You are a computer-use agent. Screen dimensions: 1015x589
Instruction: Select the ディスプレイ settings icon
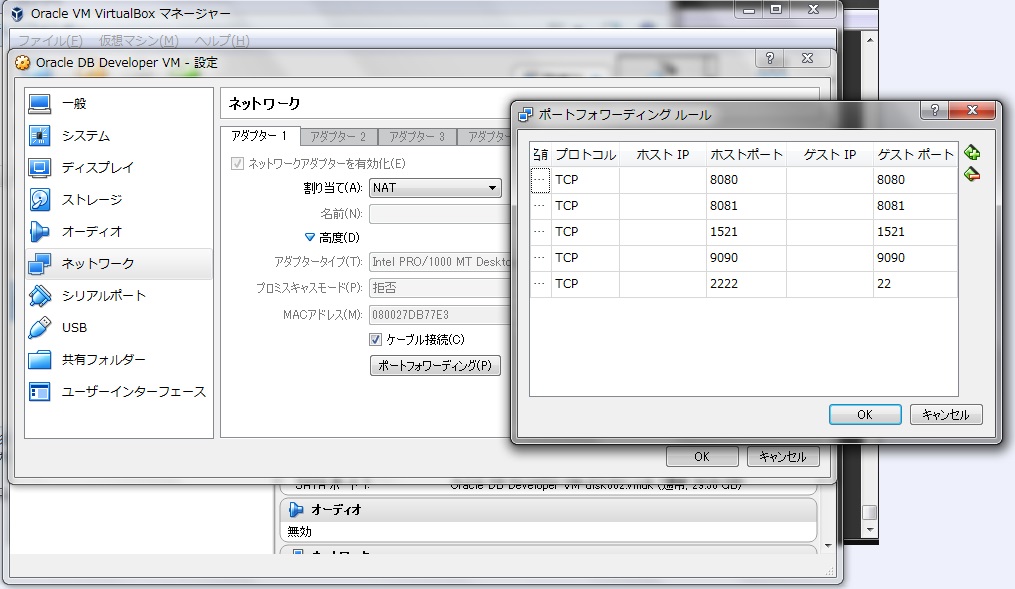tap(39, 168)
